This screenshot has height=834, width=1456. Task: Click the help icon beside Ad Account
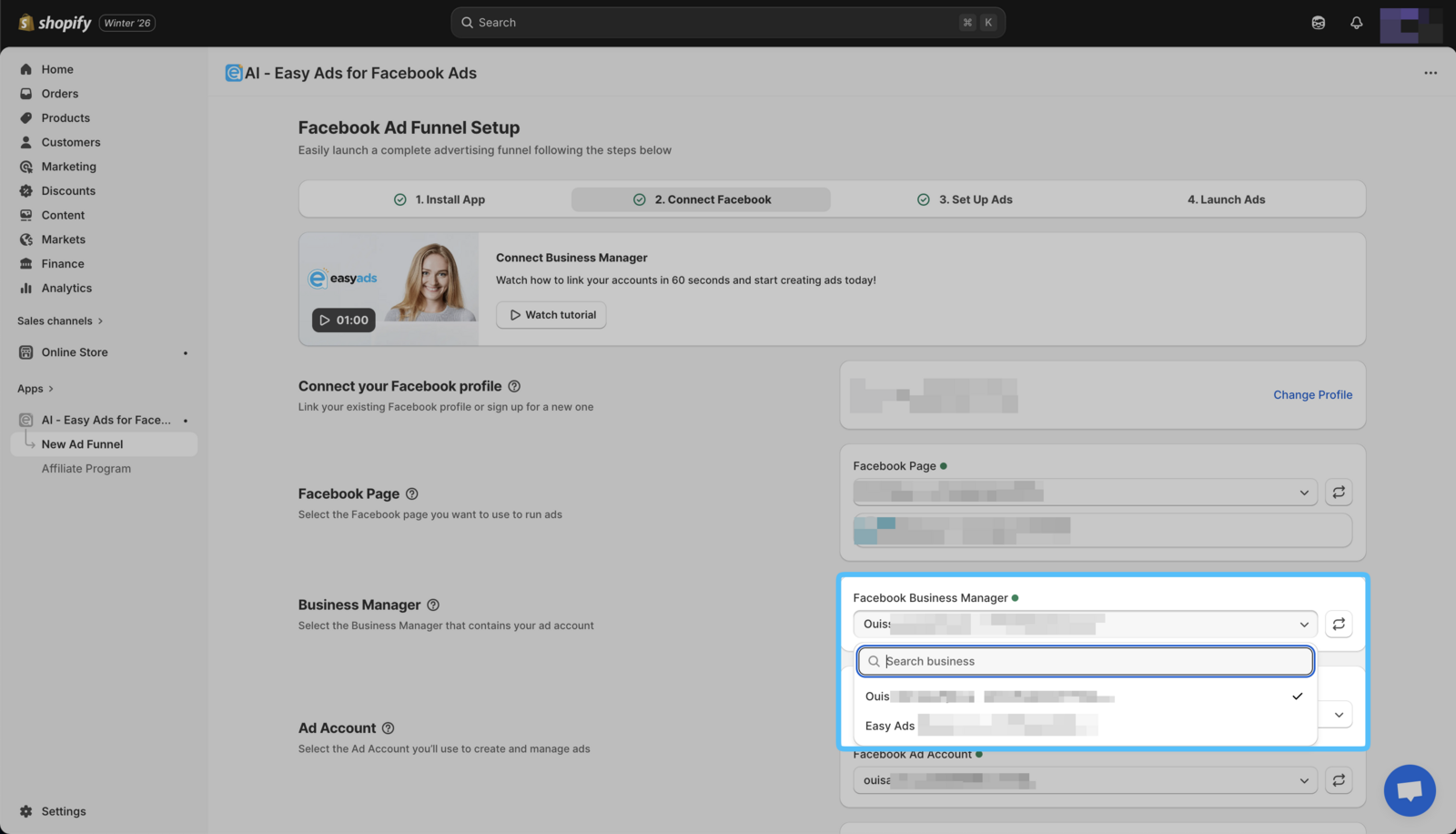coord(389,728)
